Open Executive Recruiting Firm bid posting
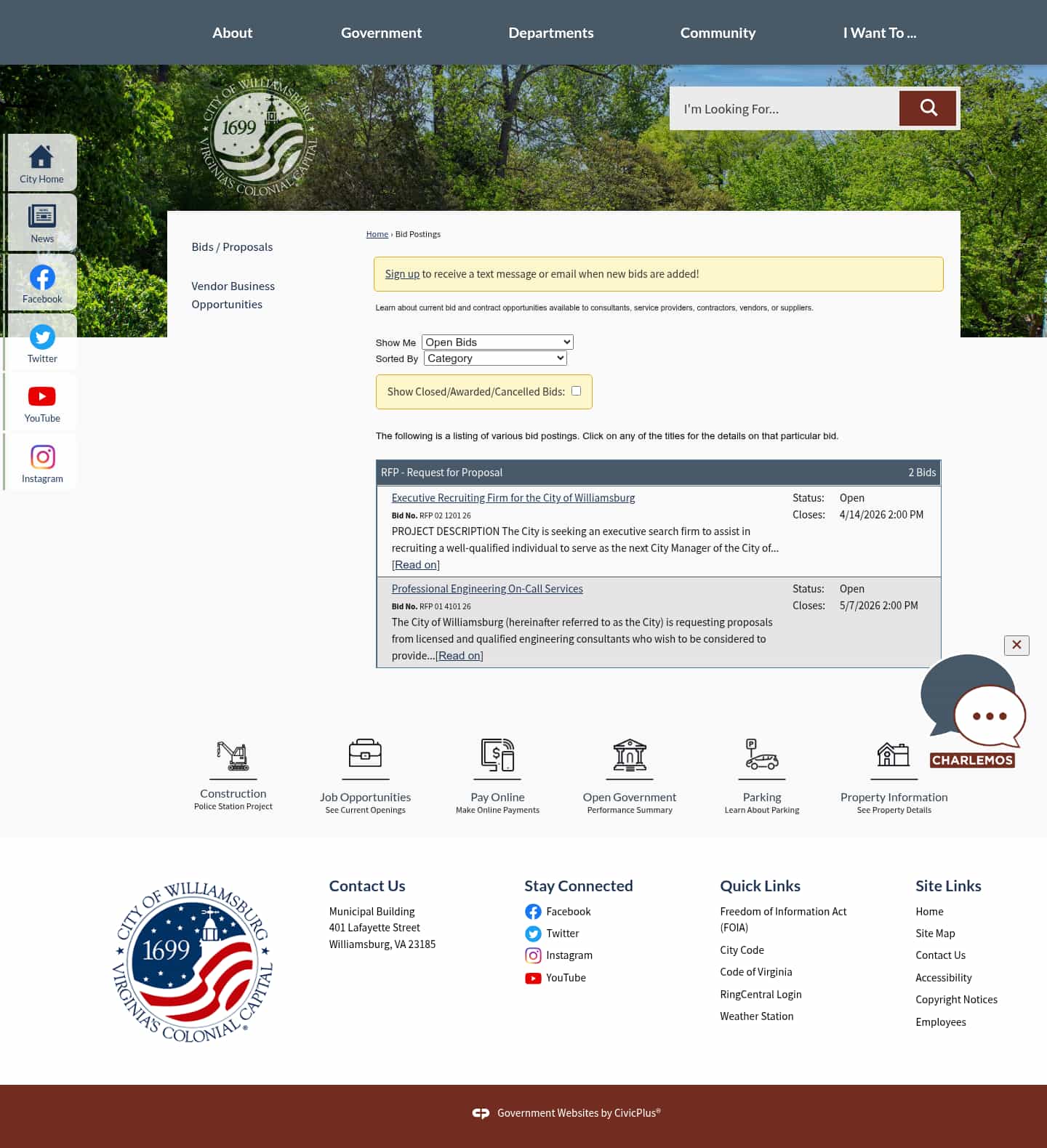Screen dimensions: 1047x1148 tap(513, 498)
